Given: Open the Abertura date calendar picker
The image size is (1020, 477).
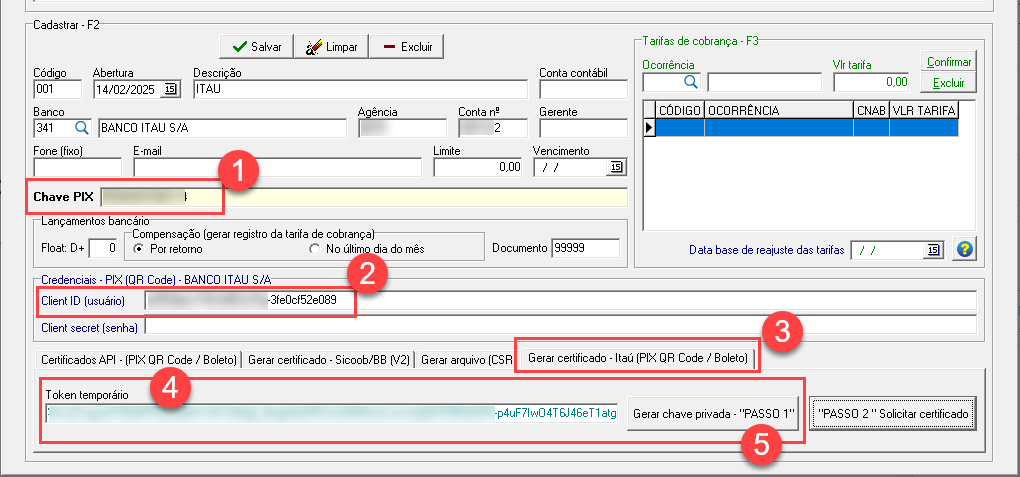Looking at the screenshot, I should click(170, 89).
